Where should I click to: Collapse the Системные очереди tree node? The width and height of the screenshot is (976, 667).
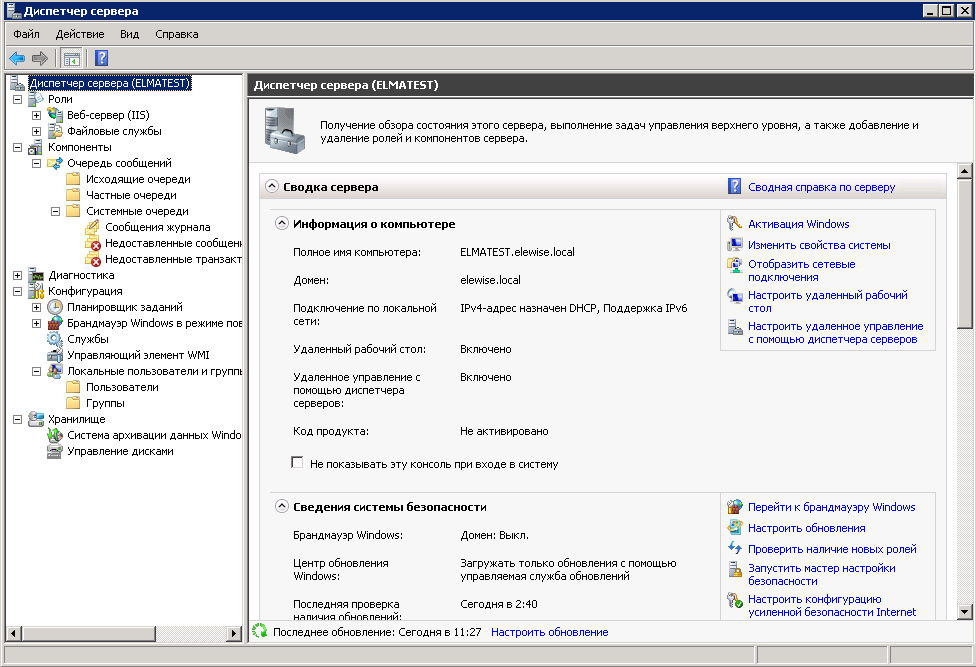(56, 211)
